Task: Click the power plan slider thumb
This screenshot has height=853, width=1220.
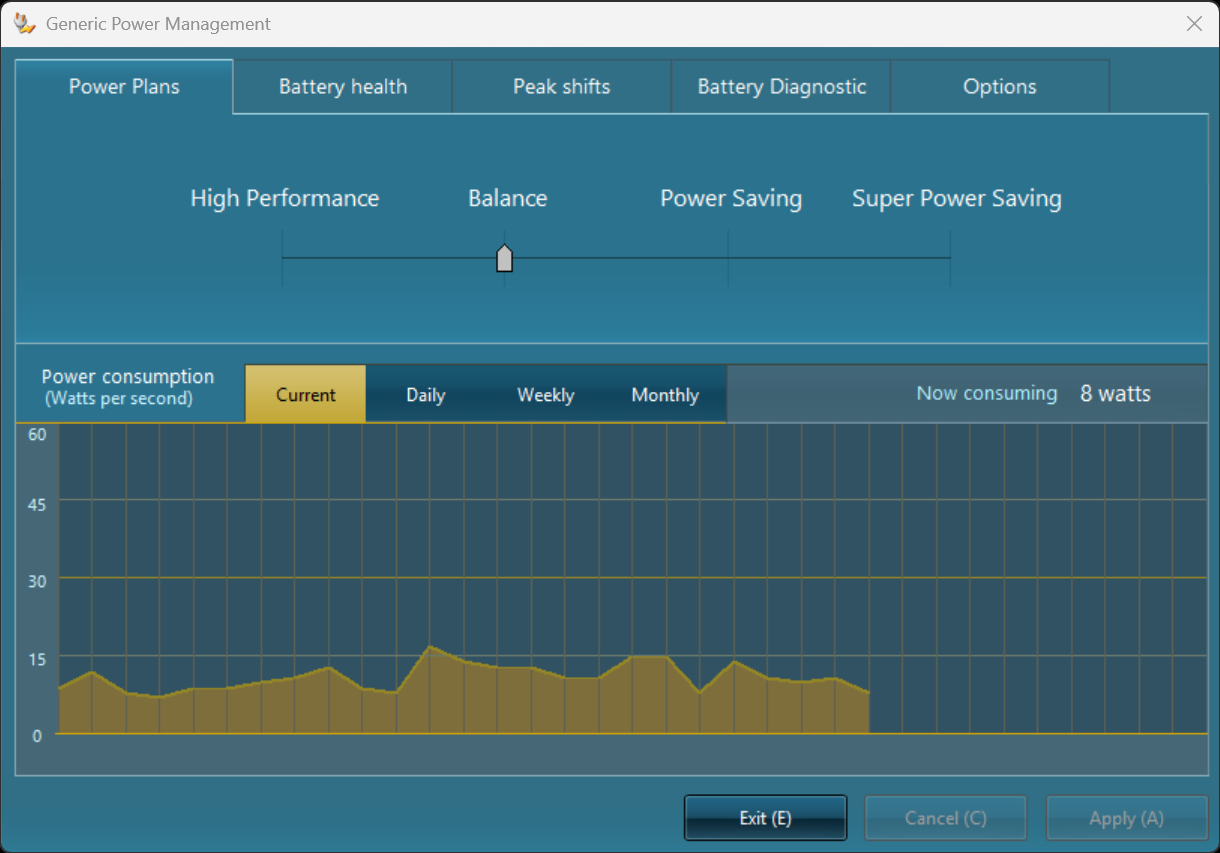Action: point(505,258)
